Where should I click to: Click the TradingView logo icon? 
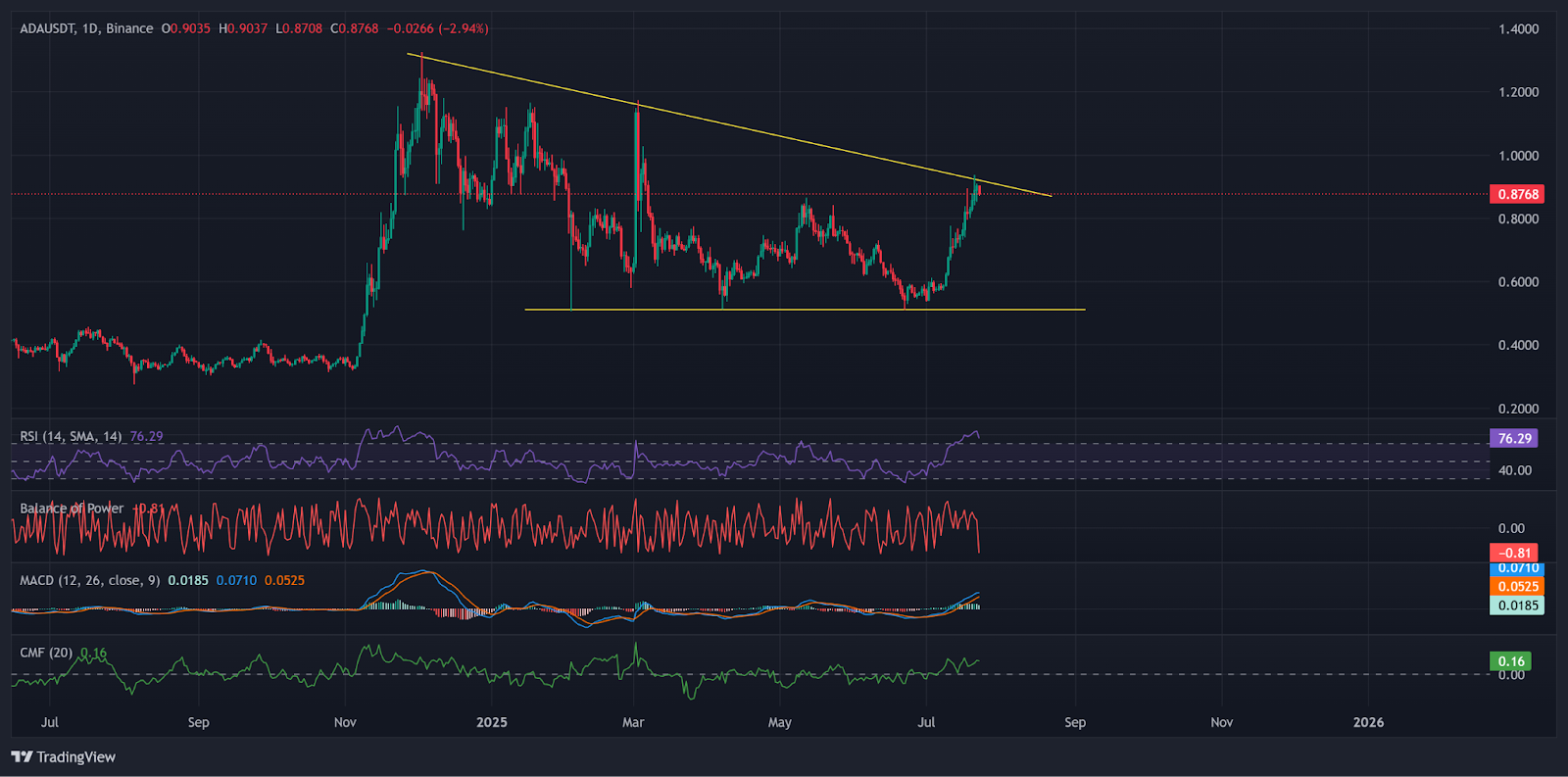[x=22, y=756]
